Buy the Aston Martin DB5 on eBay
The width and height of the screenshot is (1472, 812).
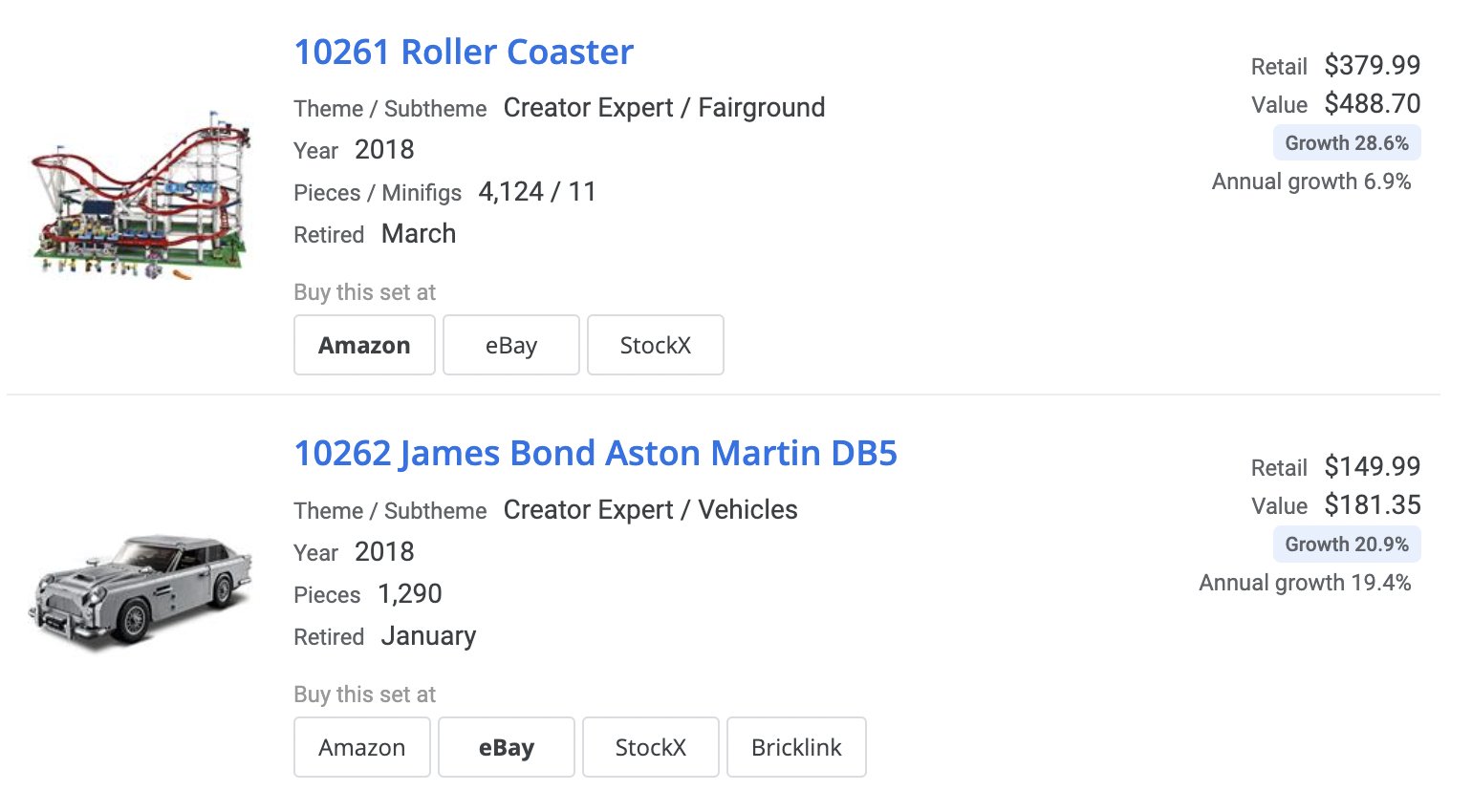[x=507, y=747]
